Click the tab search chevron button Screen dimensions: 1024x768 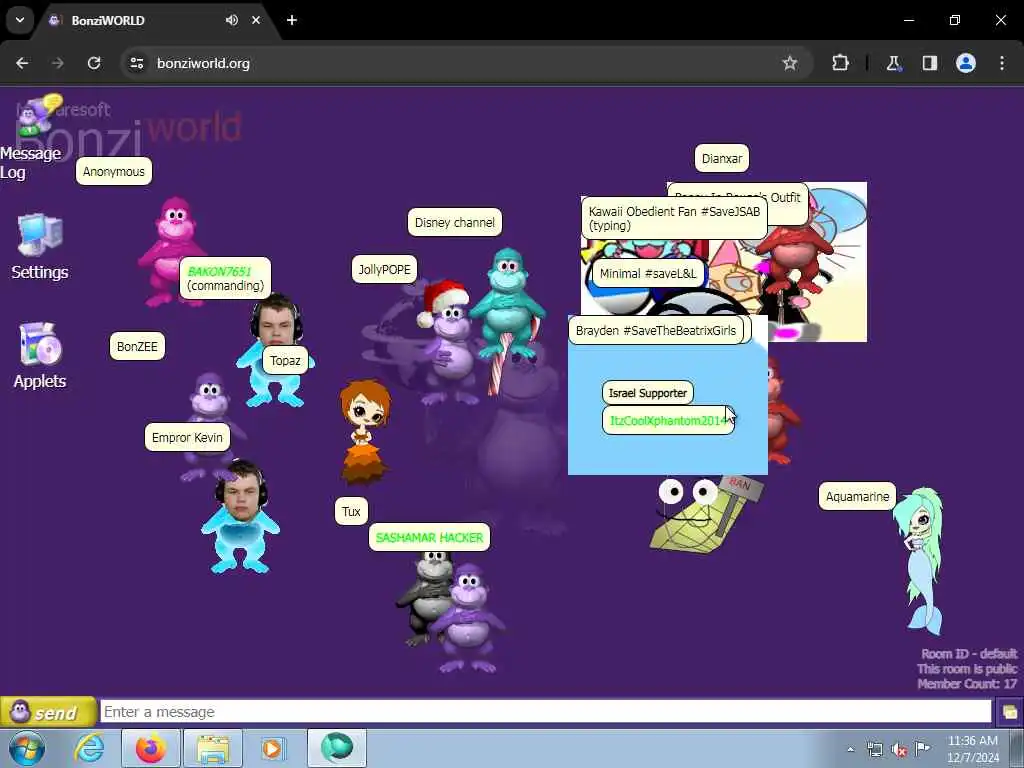[x=20, y=20]
